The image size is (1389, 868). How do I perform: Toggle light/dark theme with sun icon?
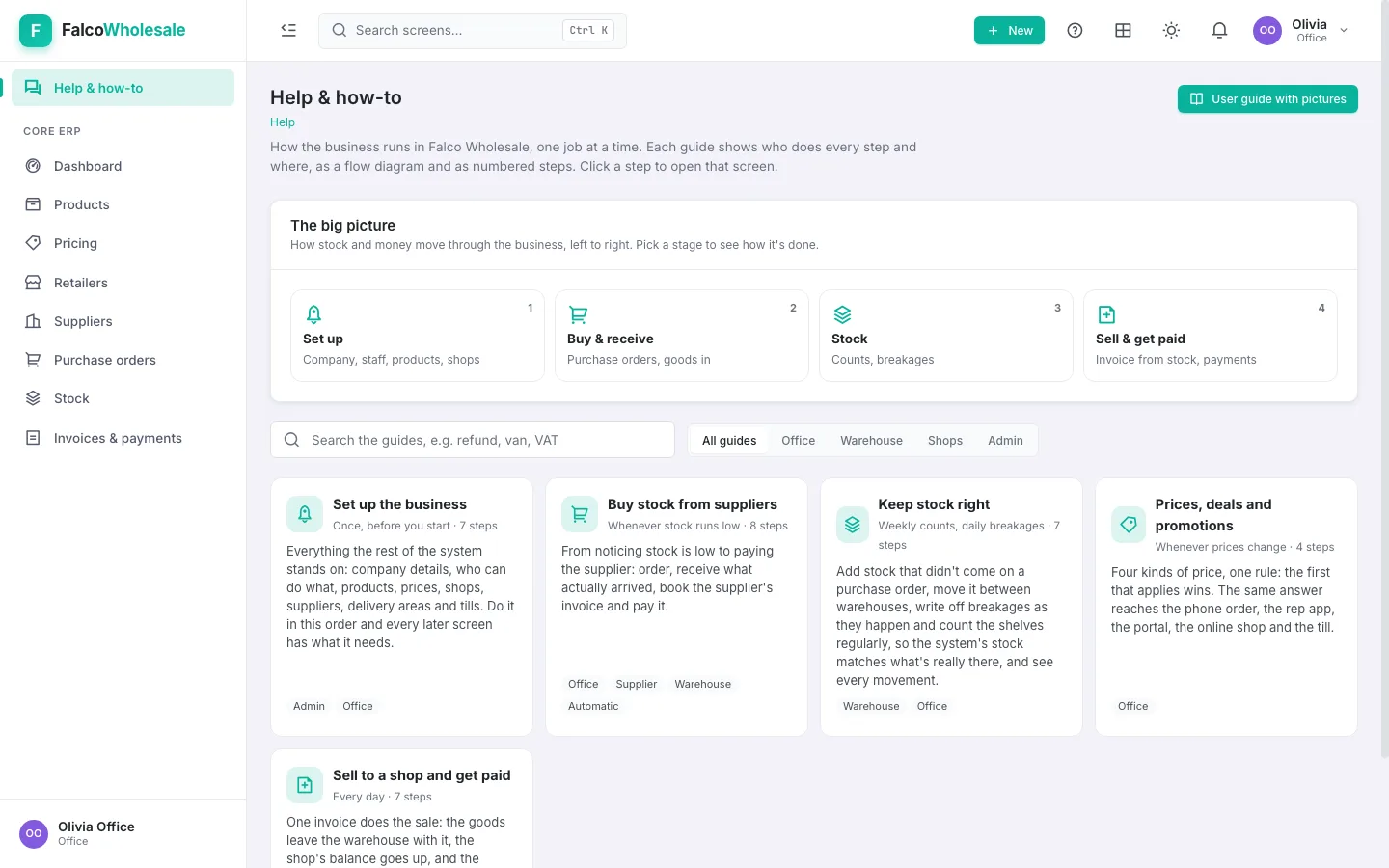(1171, 30)
